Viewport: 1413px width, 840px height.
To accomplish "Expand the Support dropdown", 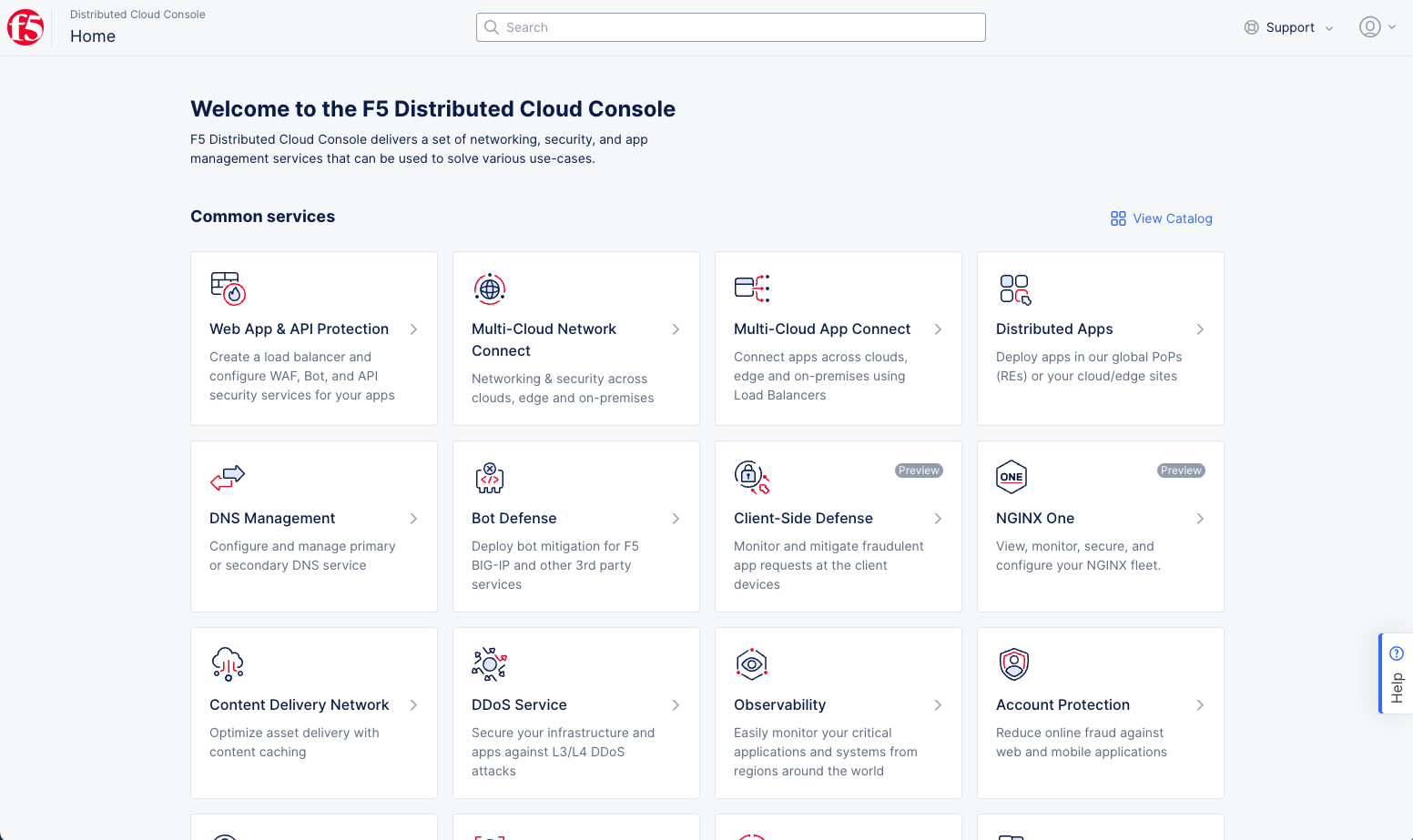I will pos(1289,27).
